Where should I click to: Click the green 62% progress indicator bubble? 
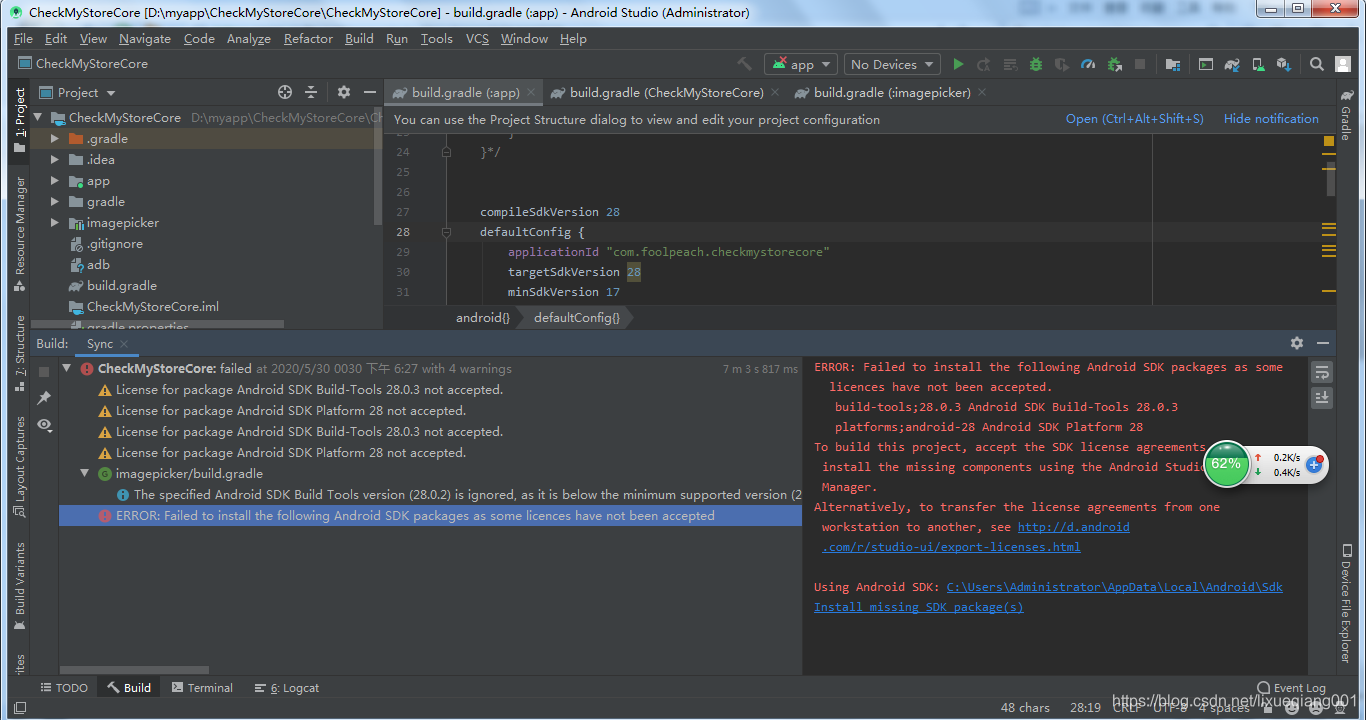[1226, 465]
